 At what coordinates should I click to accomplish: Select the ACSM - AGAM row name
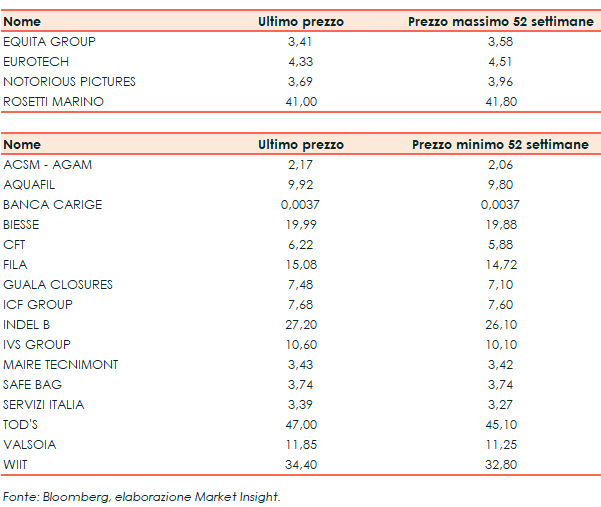46,164
